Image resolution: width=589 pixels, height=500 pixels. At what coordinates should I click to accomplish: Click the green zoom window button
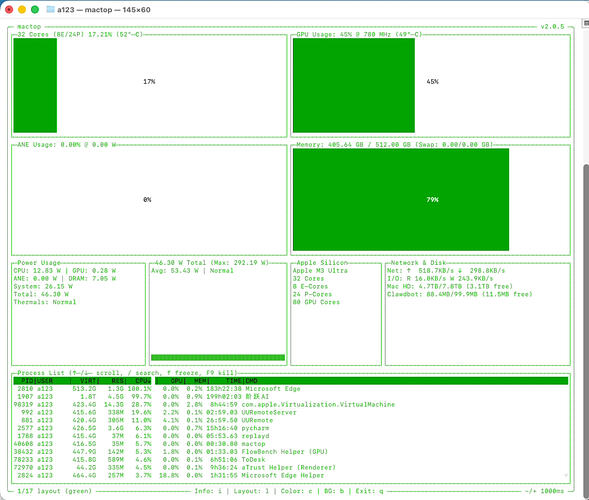tap(35, 9)
